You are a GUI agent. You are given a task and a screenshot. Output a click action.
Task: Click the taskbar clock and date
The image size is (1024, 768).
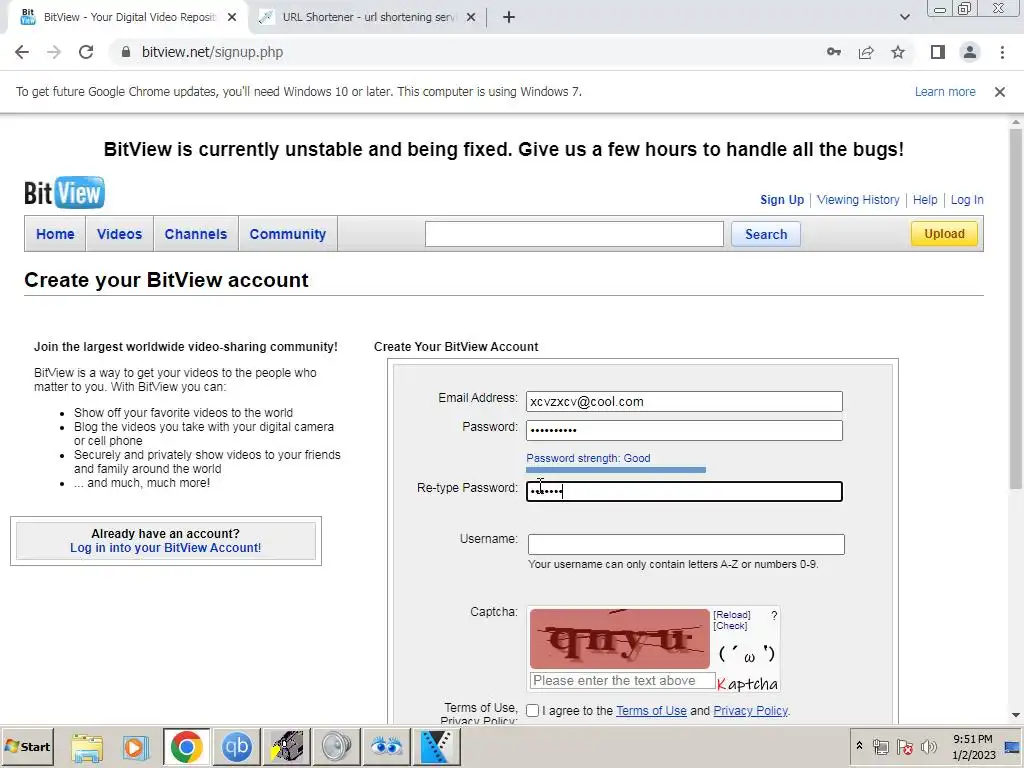point(973,746)
